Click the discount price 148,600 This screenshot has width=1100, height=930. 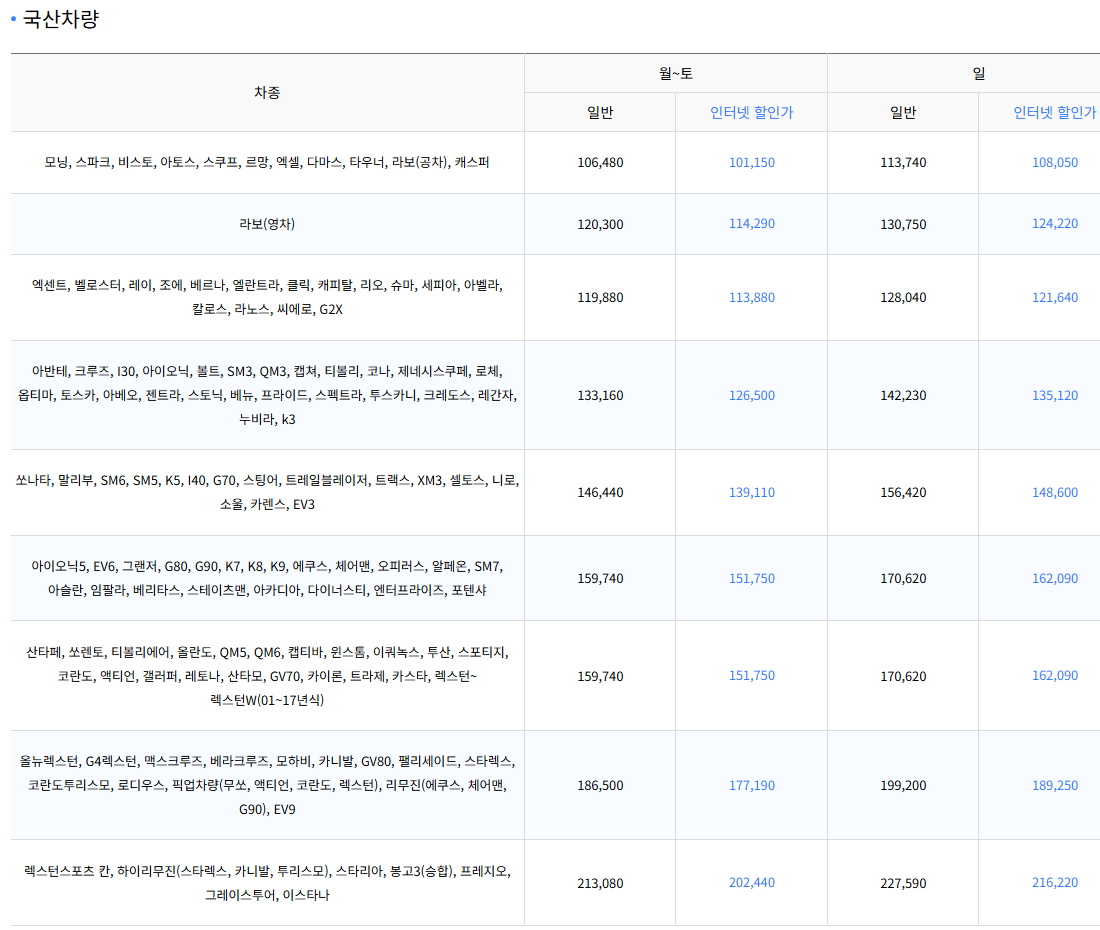(x=1054, y=492)
